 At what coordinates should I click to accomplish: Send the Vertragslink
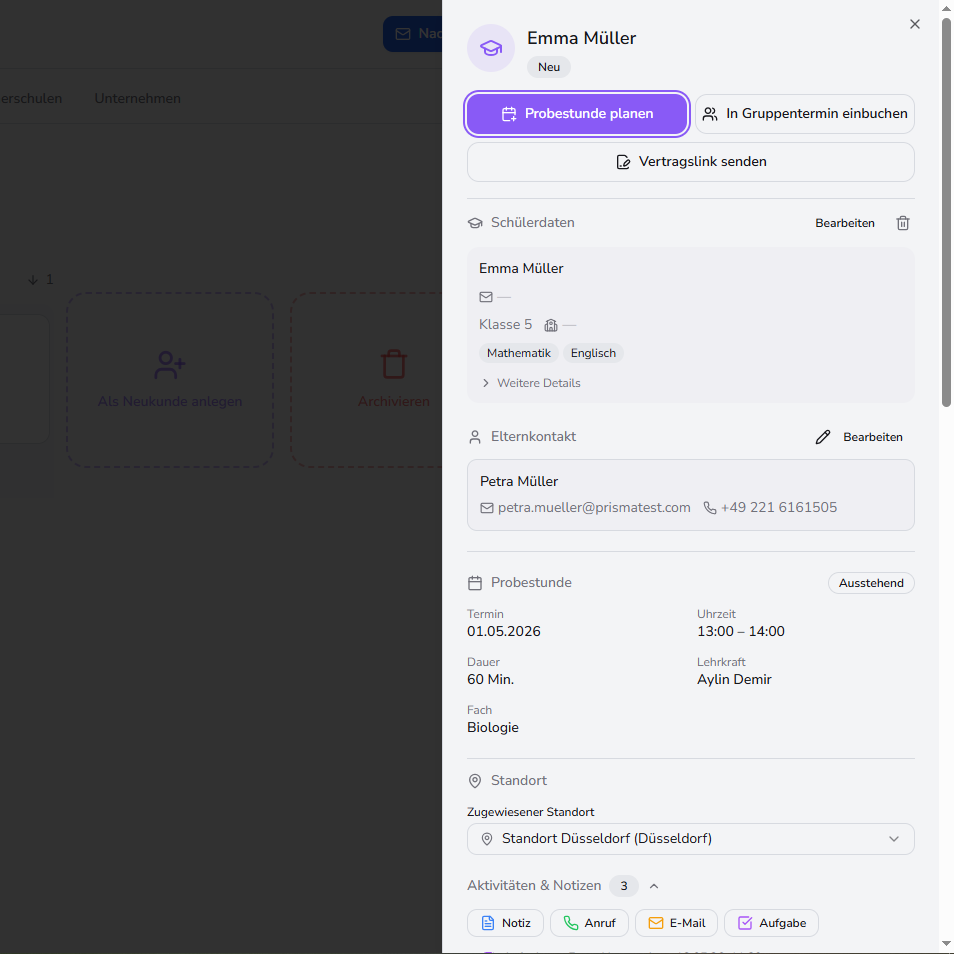pyautogui.click(x=691, y=162)
